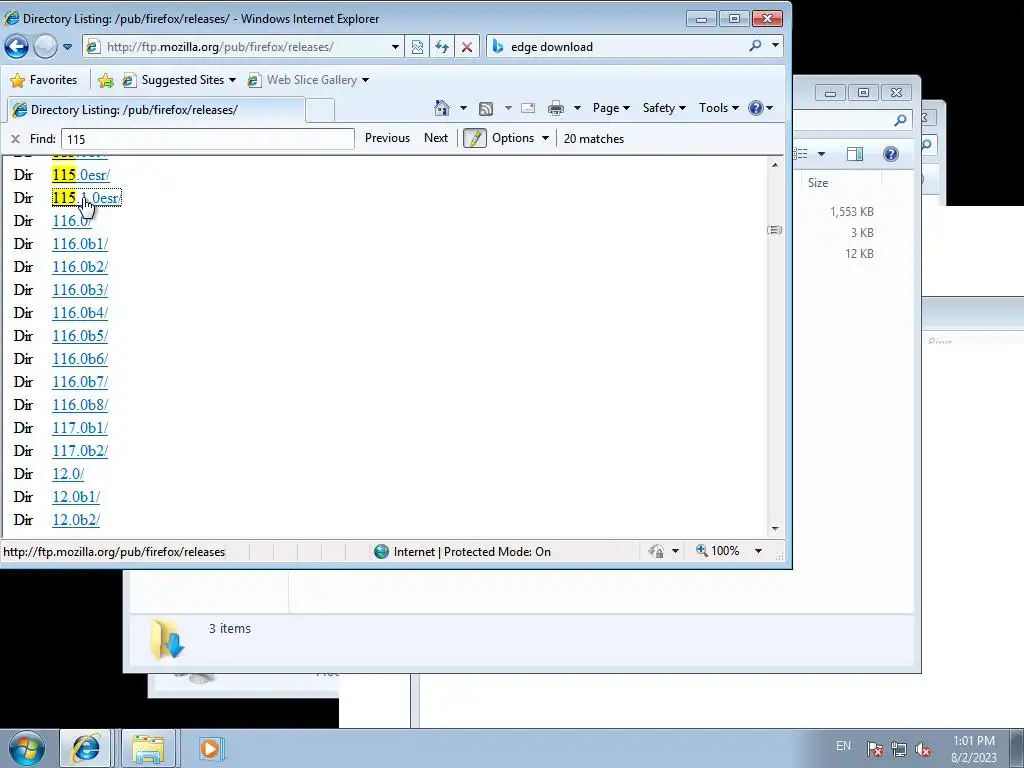Expand the Print options dropdown arrow
The image size is (1024, 768).
(577, 108)
